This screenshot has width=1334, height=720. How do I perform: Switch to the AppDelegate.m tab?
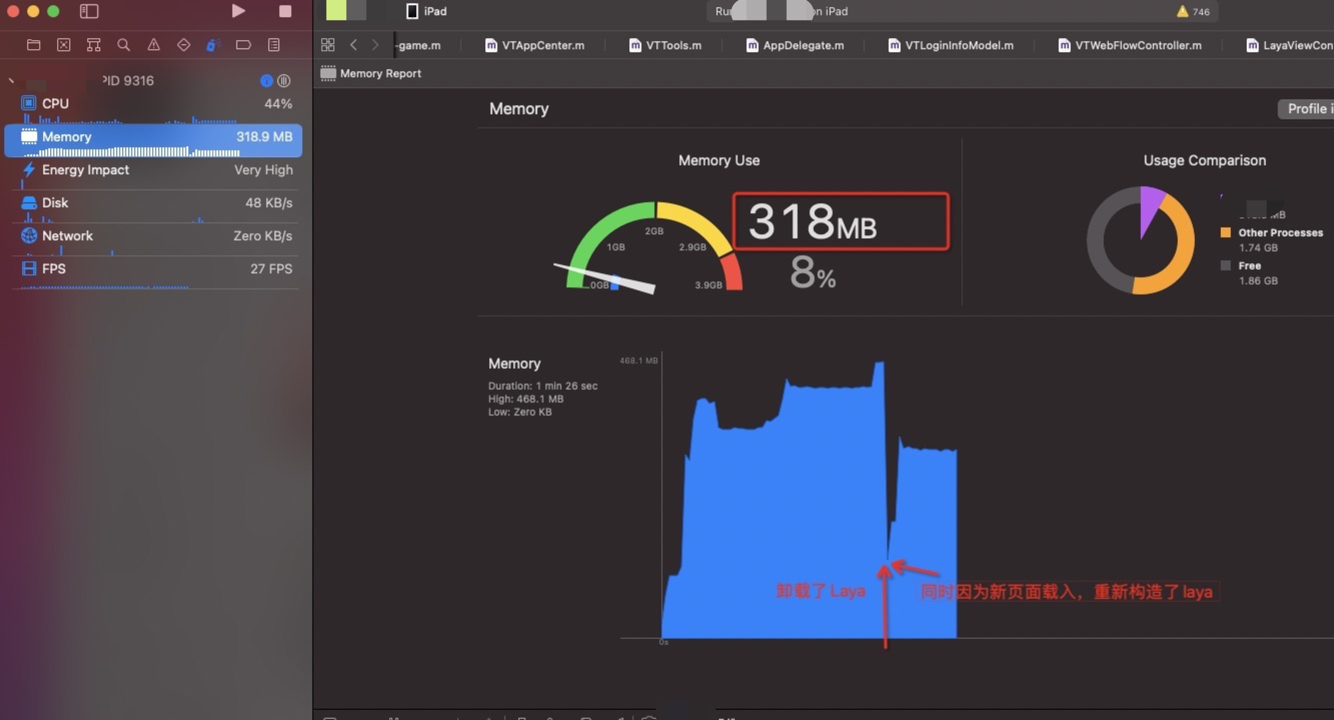pos(795,45)
